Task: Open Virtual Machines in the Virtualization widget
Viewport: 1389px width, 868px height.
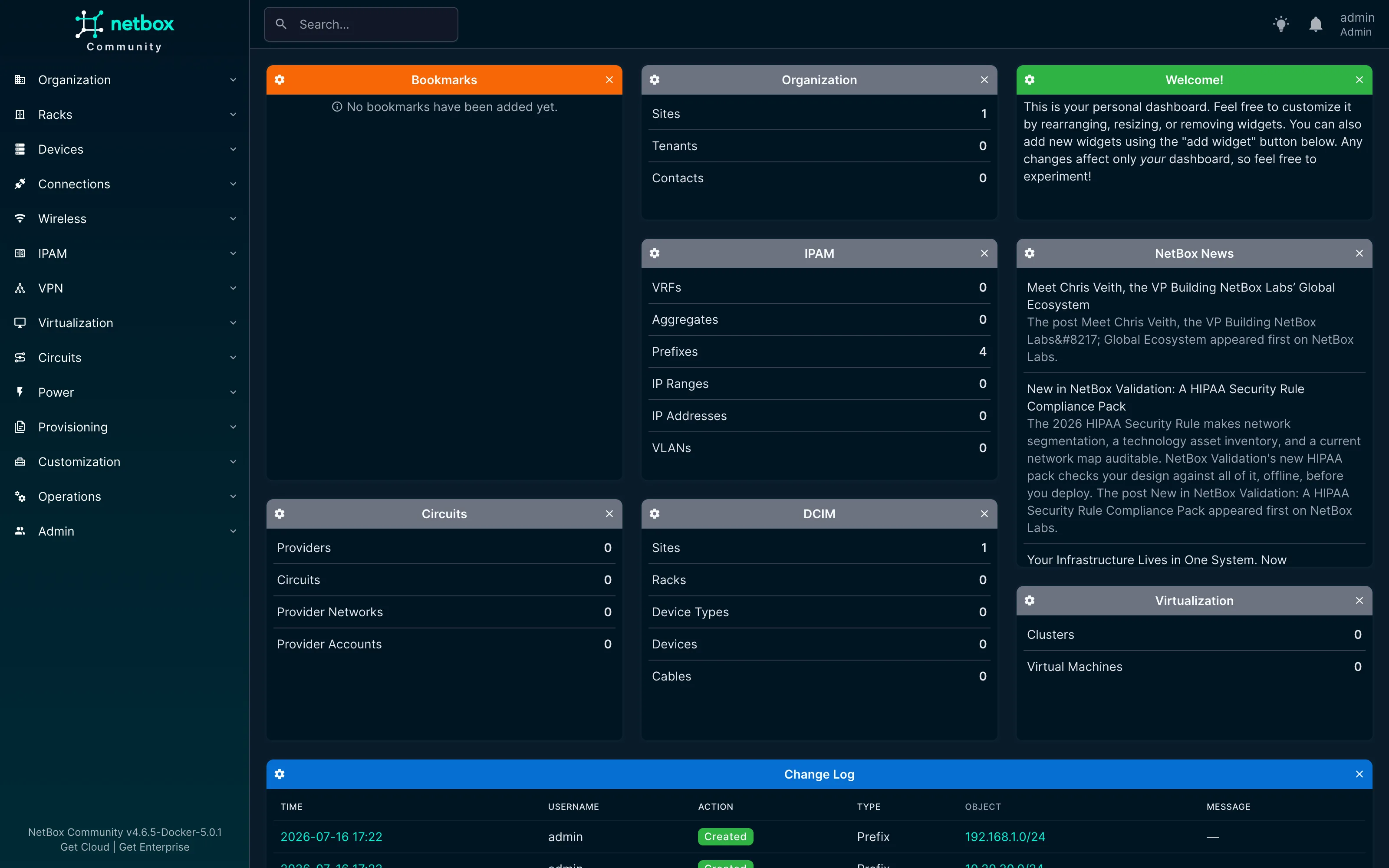Action: 1194,667
